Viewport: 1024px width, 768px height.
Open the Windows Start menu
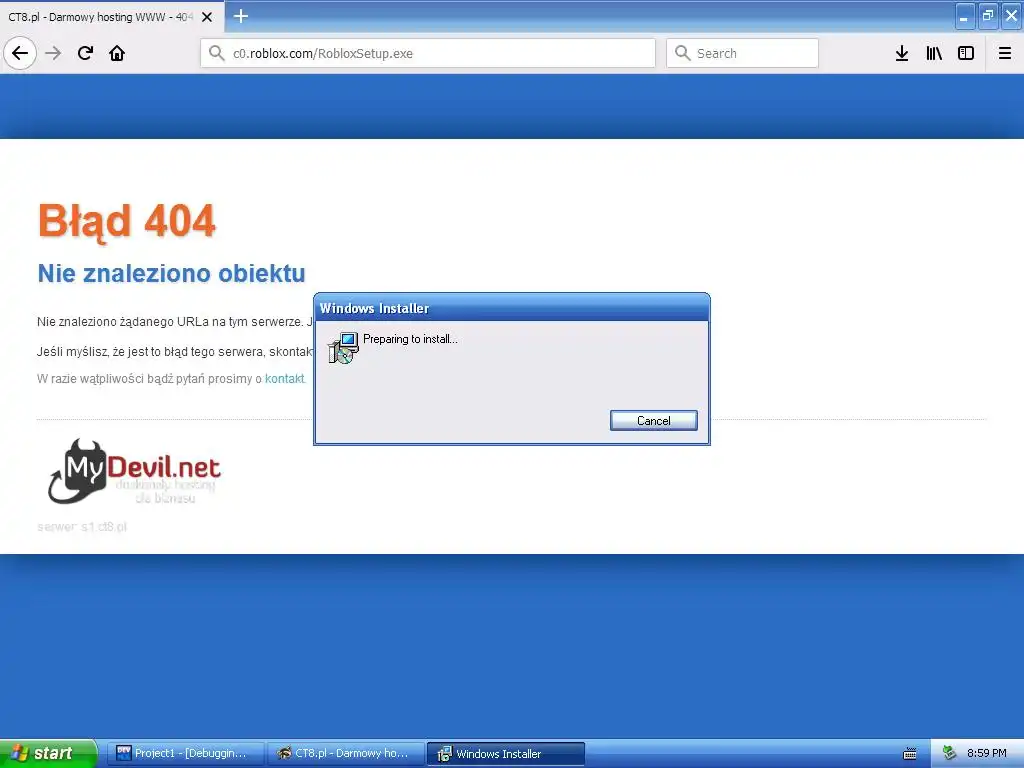[48, 753]
